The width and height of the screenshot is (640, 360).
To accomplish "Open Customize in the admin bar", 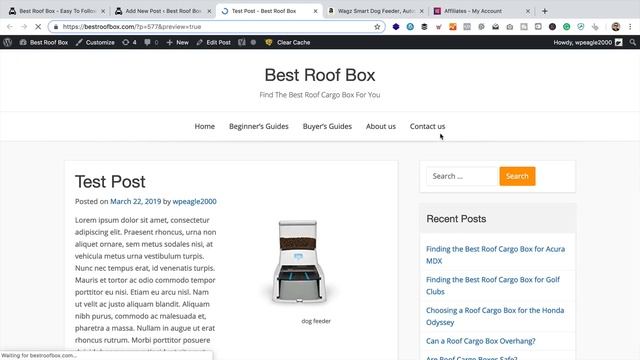I will (95, 42).
